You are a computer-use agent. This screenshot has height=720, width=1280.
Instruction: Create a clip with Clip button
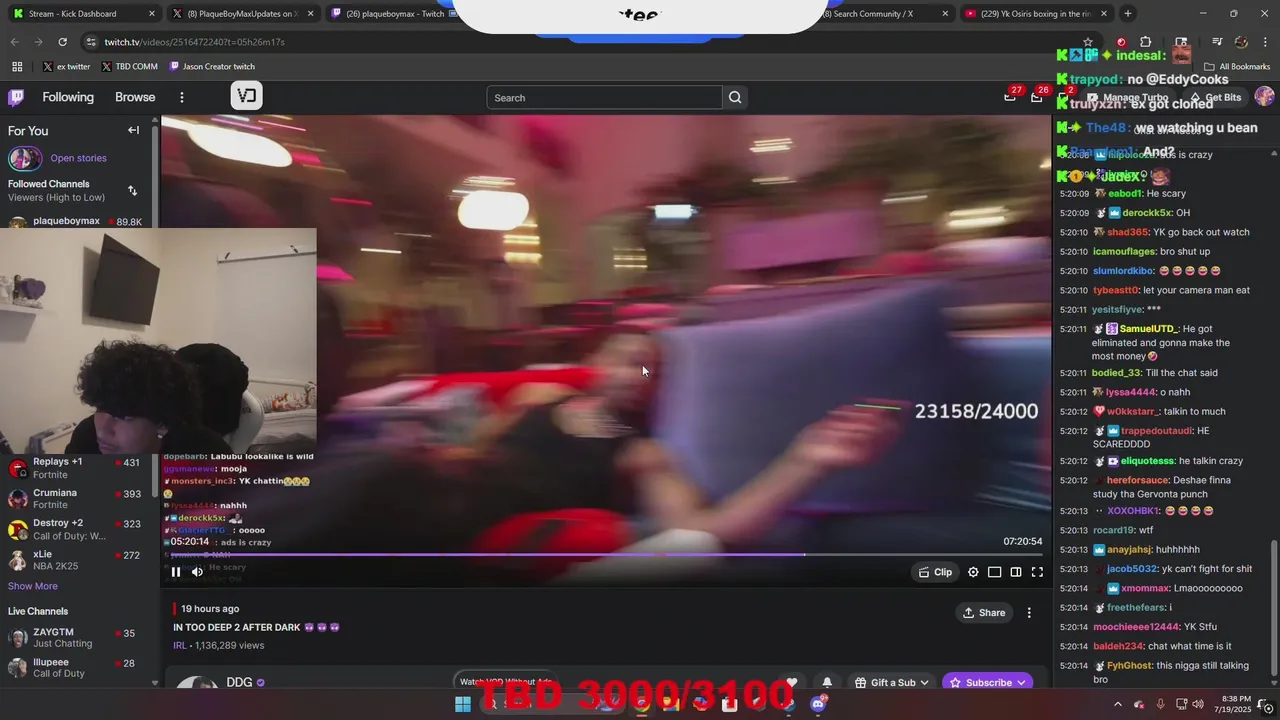click(x=935, y=572)
